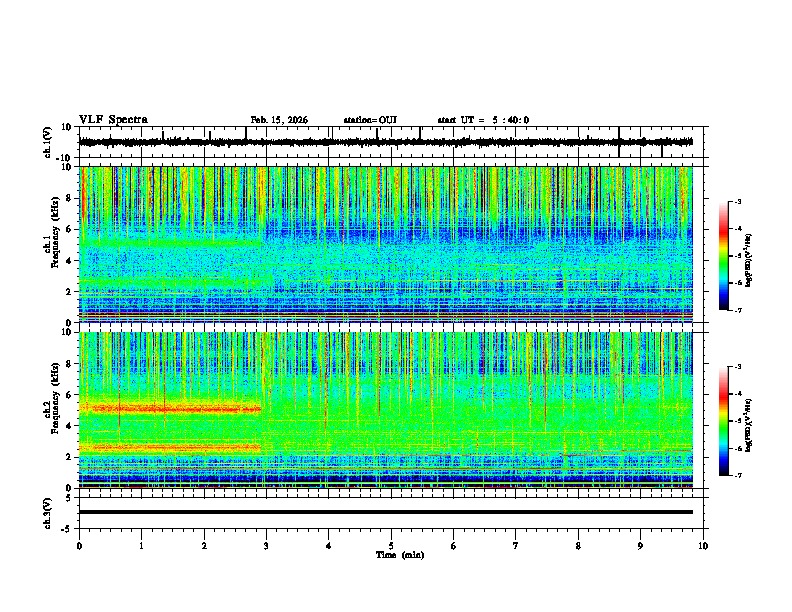
Task: Click time axis tick label "6"
Action: [x=453, y=546]
